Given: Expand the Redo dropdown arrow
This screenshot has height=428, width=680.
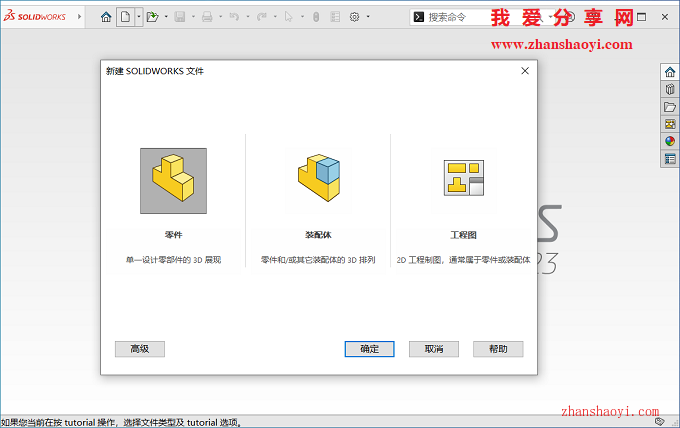Looking at the screenshot, I should click(275, 17).
